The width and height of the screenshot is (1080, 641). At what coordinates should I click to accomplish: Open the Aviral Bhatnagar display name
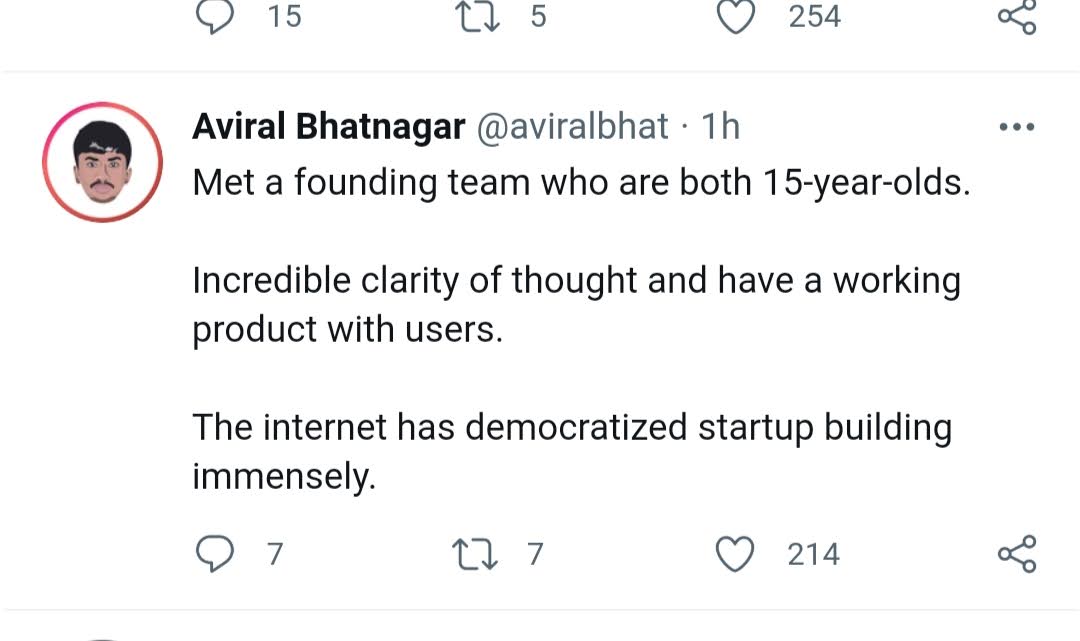tap(329, 127)
